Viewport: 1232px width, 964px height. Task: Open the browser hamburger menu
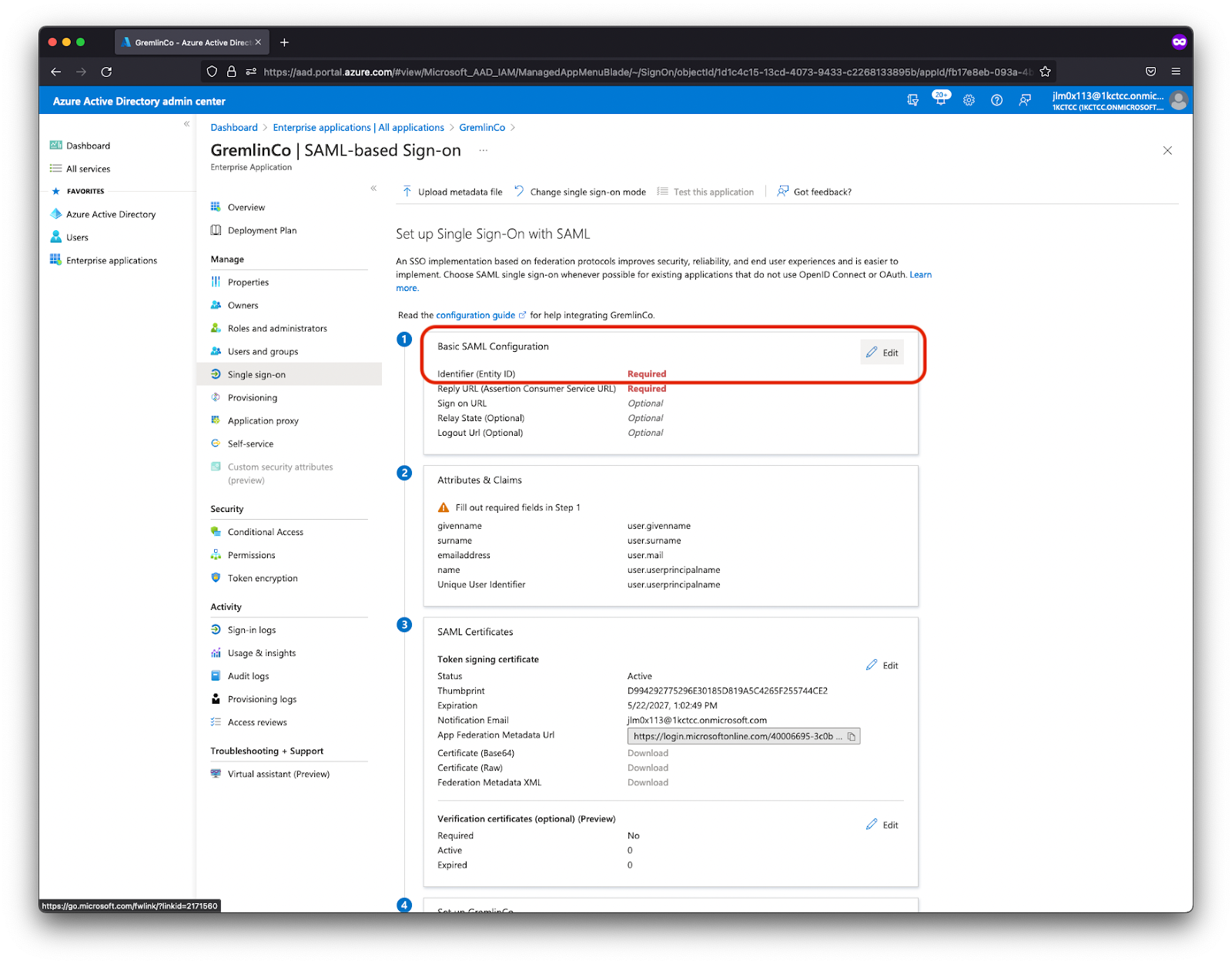coord(1176,72)
